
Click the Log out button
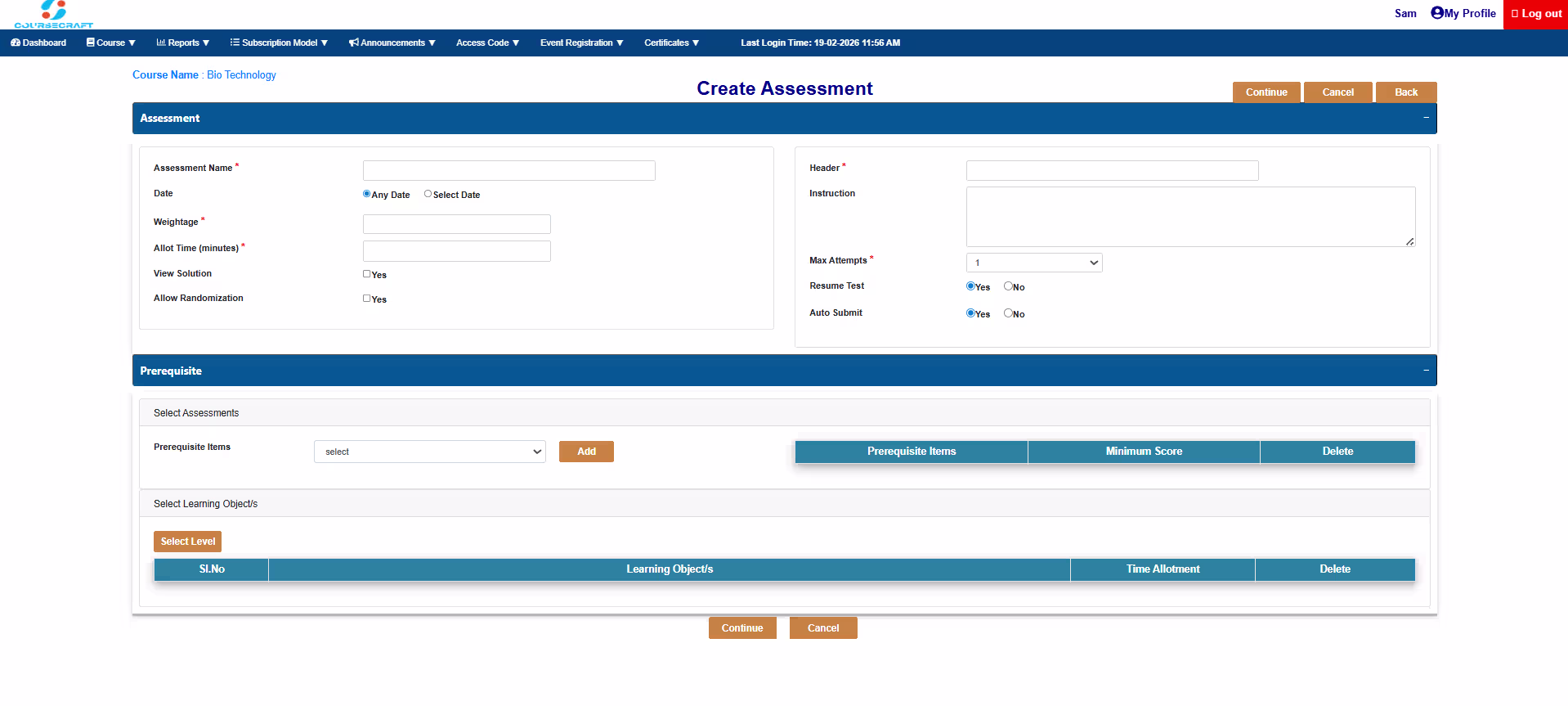tap(1535, 14)
